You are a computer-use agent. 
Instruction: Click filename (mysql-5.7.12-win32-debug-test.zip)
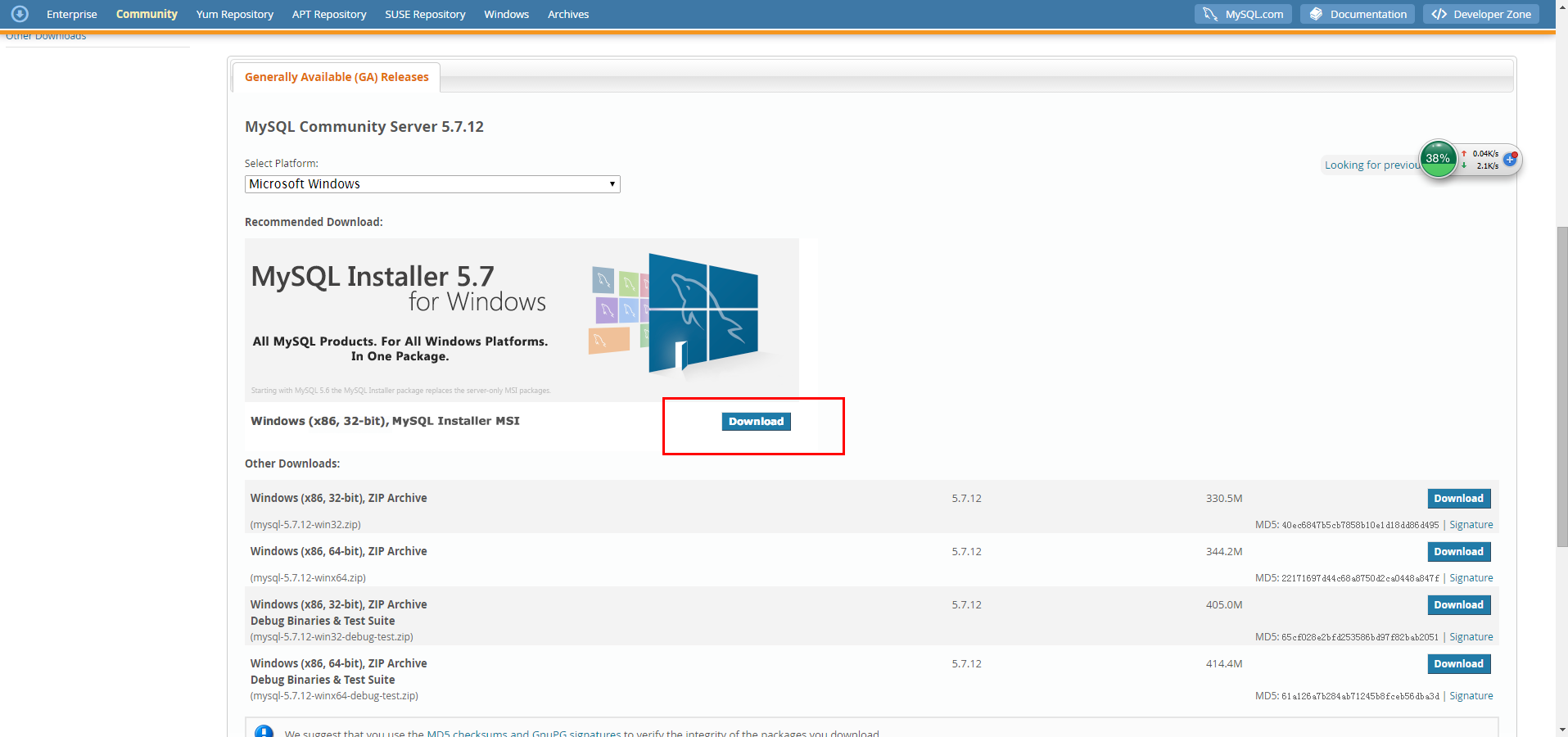332,637
